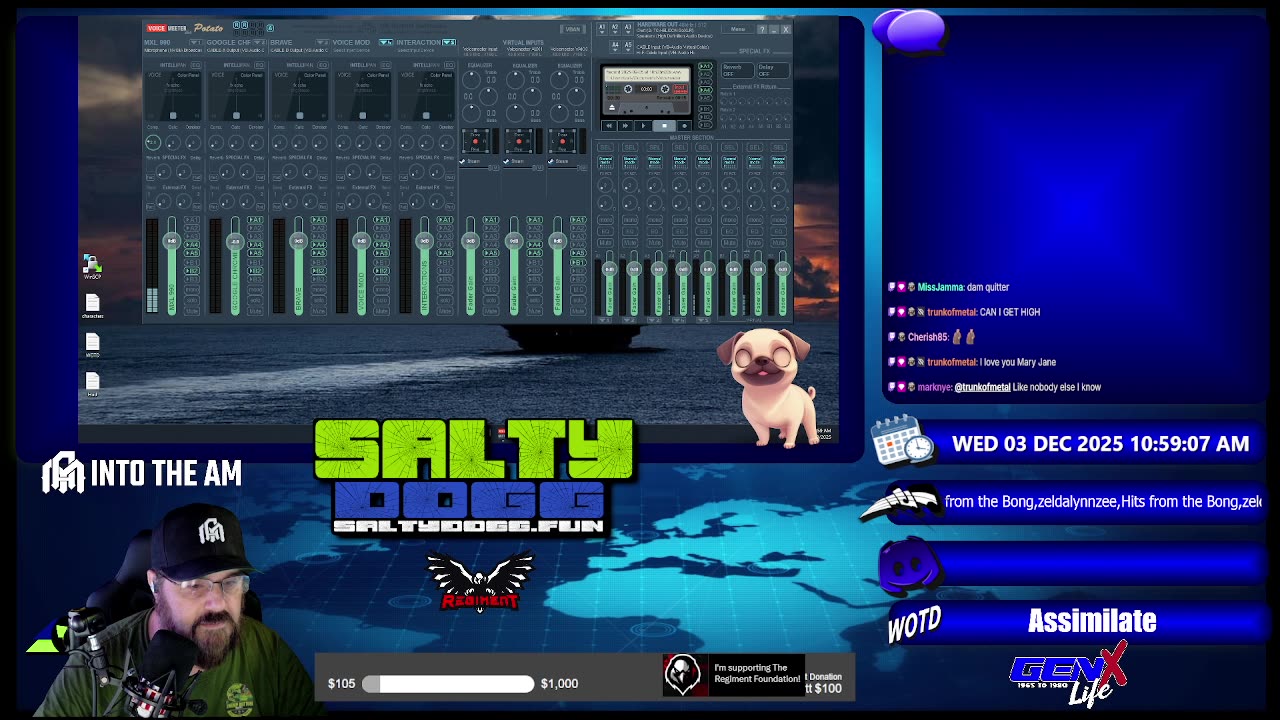Click the stop button on cassette recorder
Screen dimensions: 1280x720
pos(664,126)
